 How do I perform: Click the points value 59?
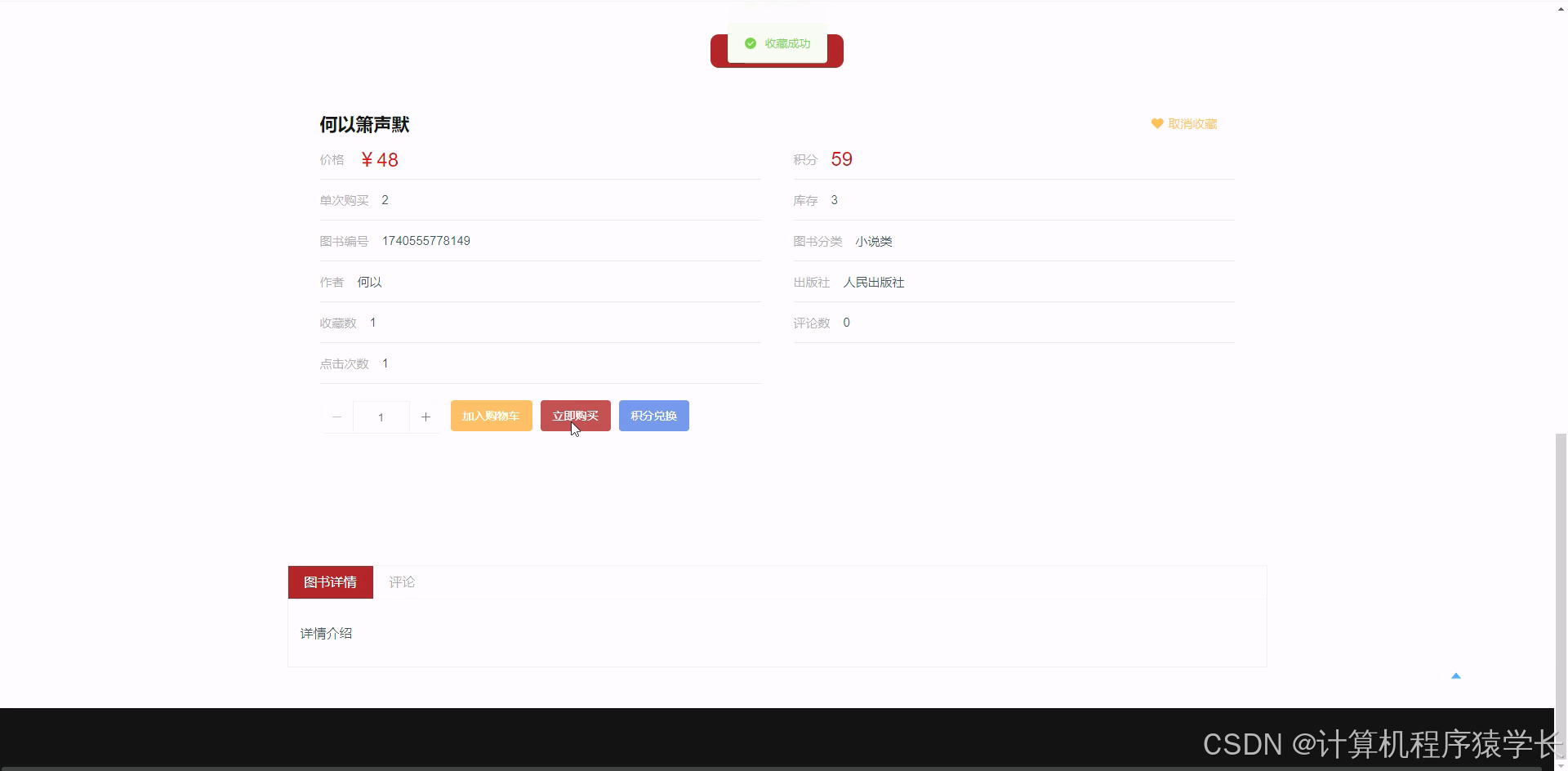pos(842,159)
